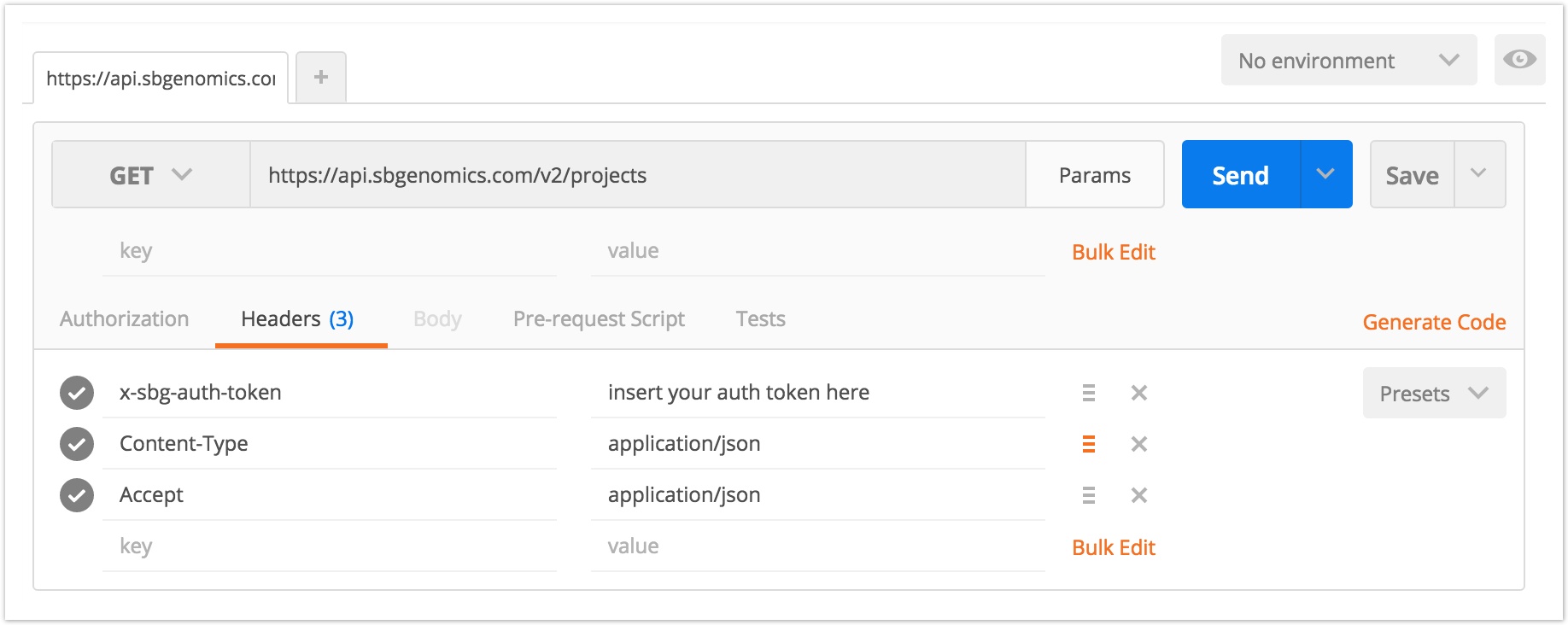Remove the Content-Type header with X icon
This screenshot has height=625, width=1568.
coord(1138,444)
